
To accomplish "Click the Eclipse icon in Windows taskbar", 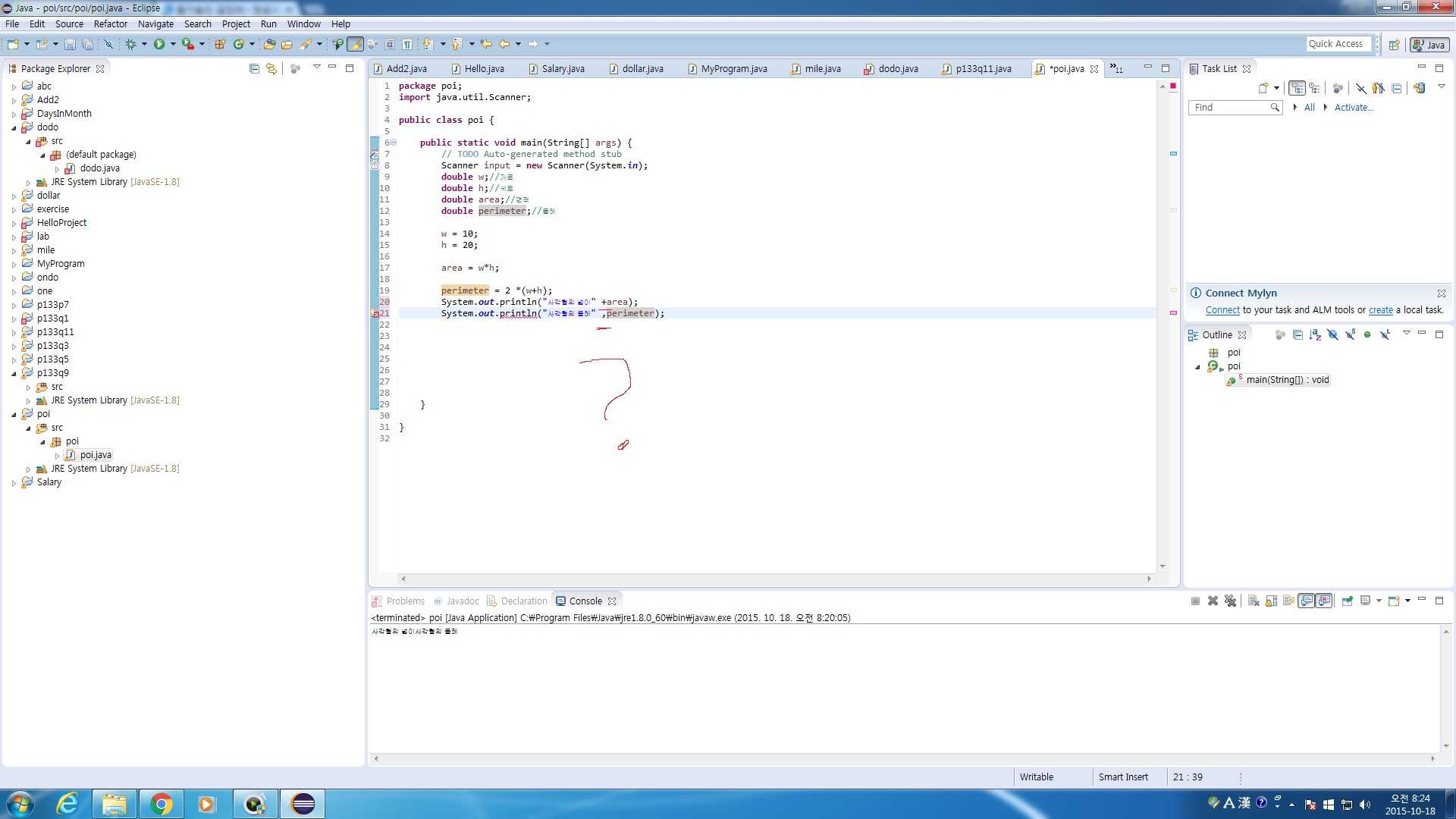I will click(x=303, y=804).
